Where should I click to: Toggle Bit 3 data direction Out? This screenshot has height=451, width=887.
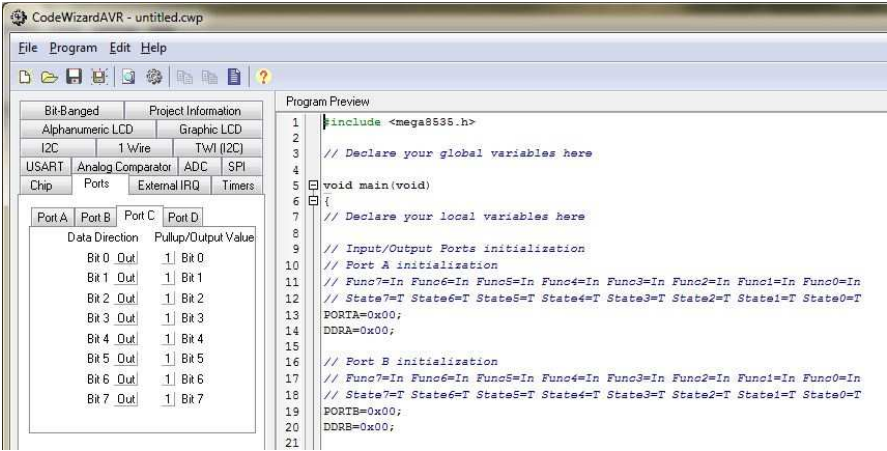(126, 319)
